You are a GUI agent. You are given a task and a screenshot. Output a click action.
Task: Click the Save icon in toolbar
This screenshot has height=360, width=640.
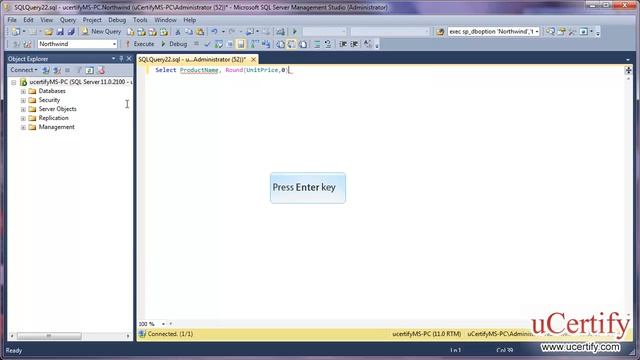[60, 31]
